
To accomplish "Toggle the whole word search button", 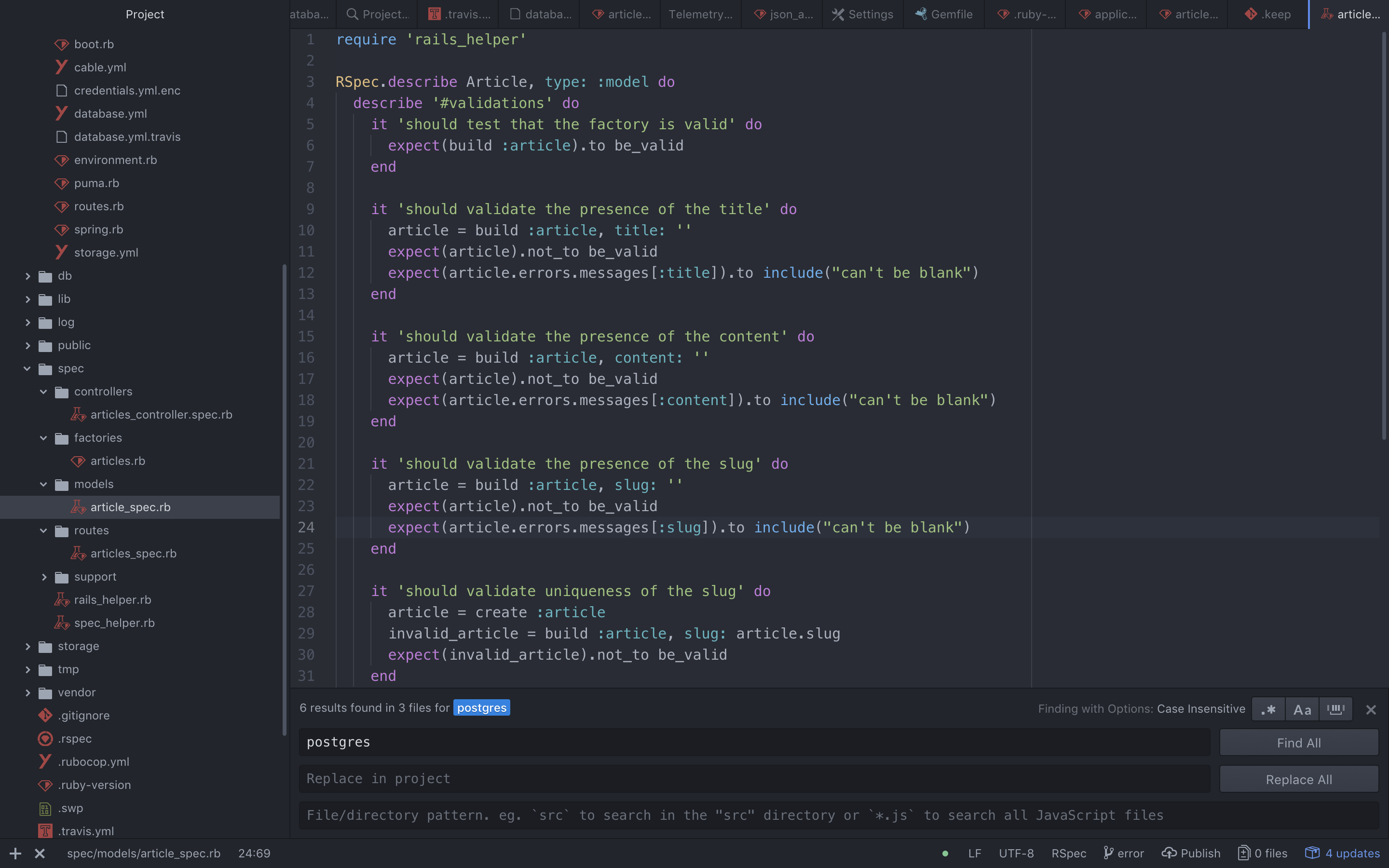I will tap(1335, 709).
